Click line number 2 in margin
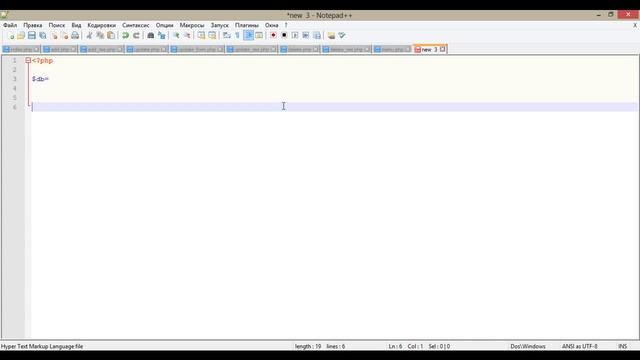Screen dimensions: 640x360 point(15,70)
